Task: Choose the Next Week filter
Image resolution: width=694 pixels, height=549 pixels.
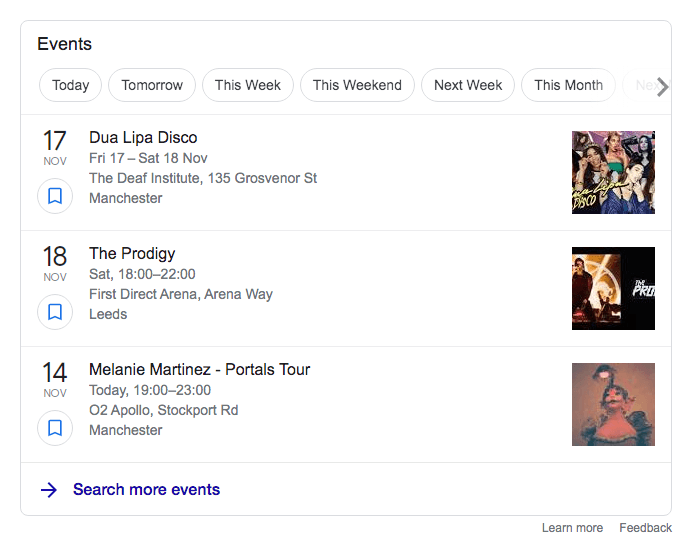Action: [468, 85]
